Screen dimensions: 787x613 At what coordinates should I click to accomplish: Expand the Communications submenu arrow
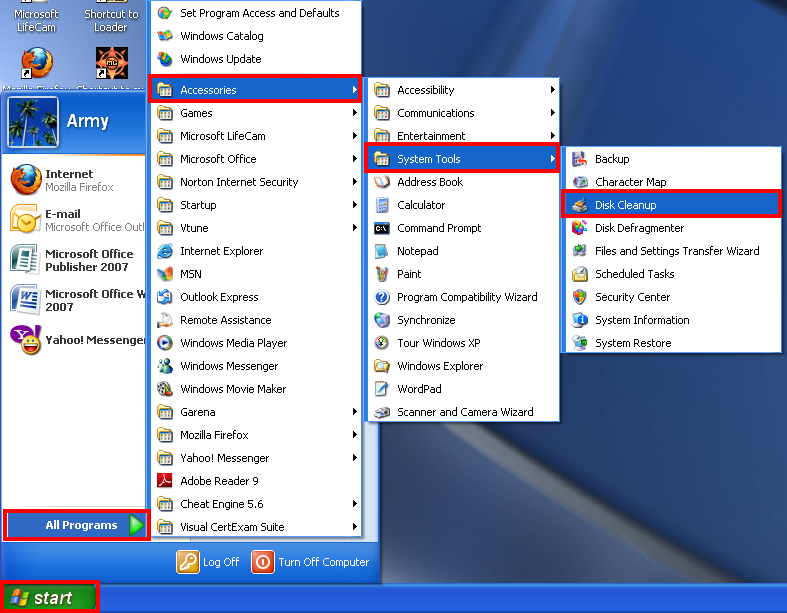[x=552, y=113]
